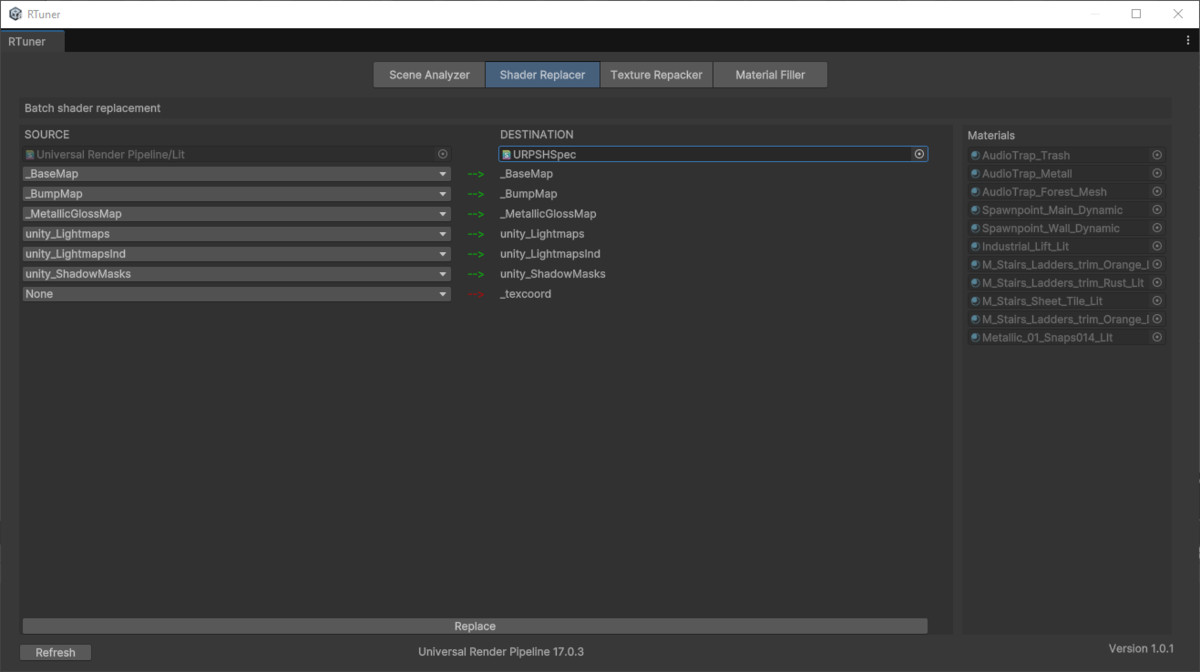This screenshot has width=1200, height=672.
Task: Open the Scene Analyzer tab
Action: tap(428, 74)
